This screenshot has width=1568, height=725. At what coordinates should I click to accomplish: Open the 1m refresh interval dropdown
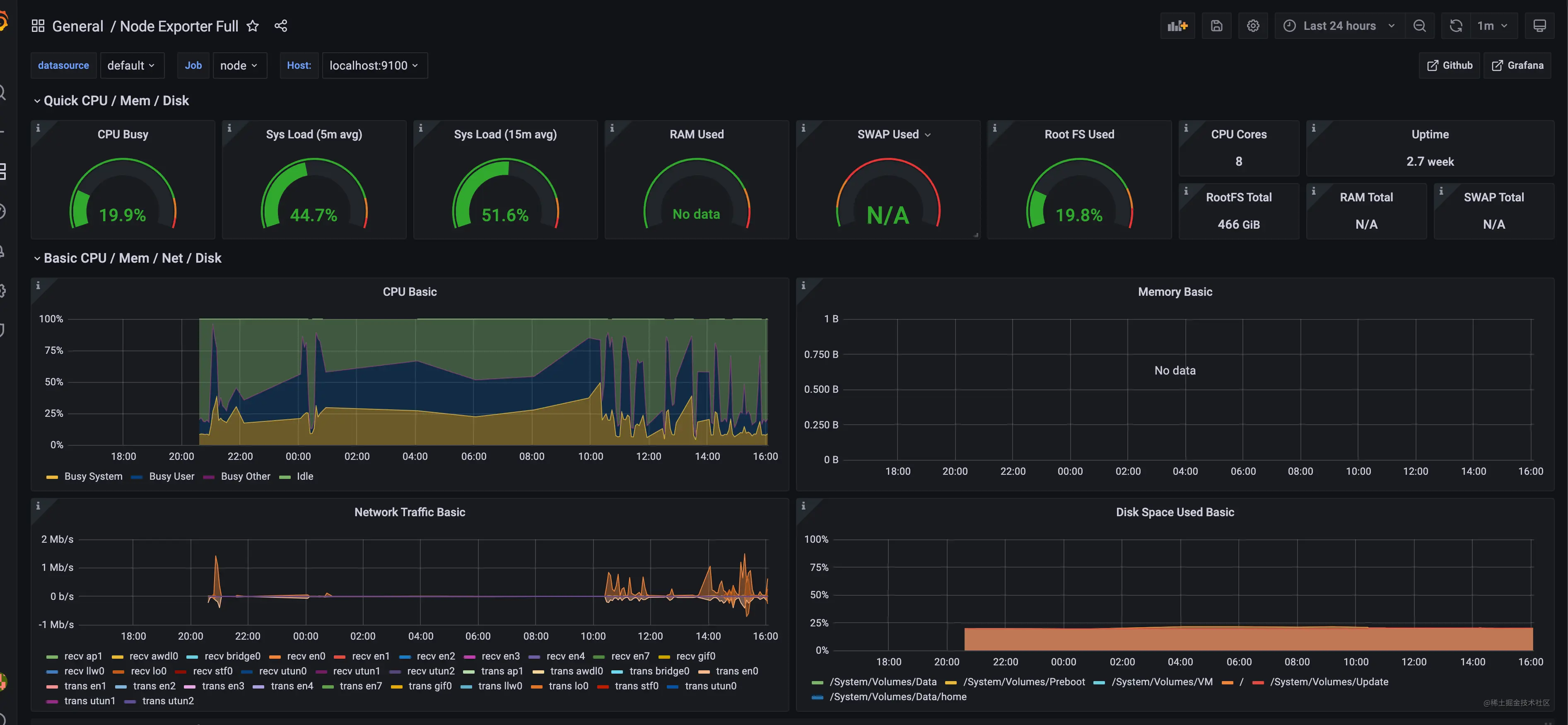(1493, 26)
